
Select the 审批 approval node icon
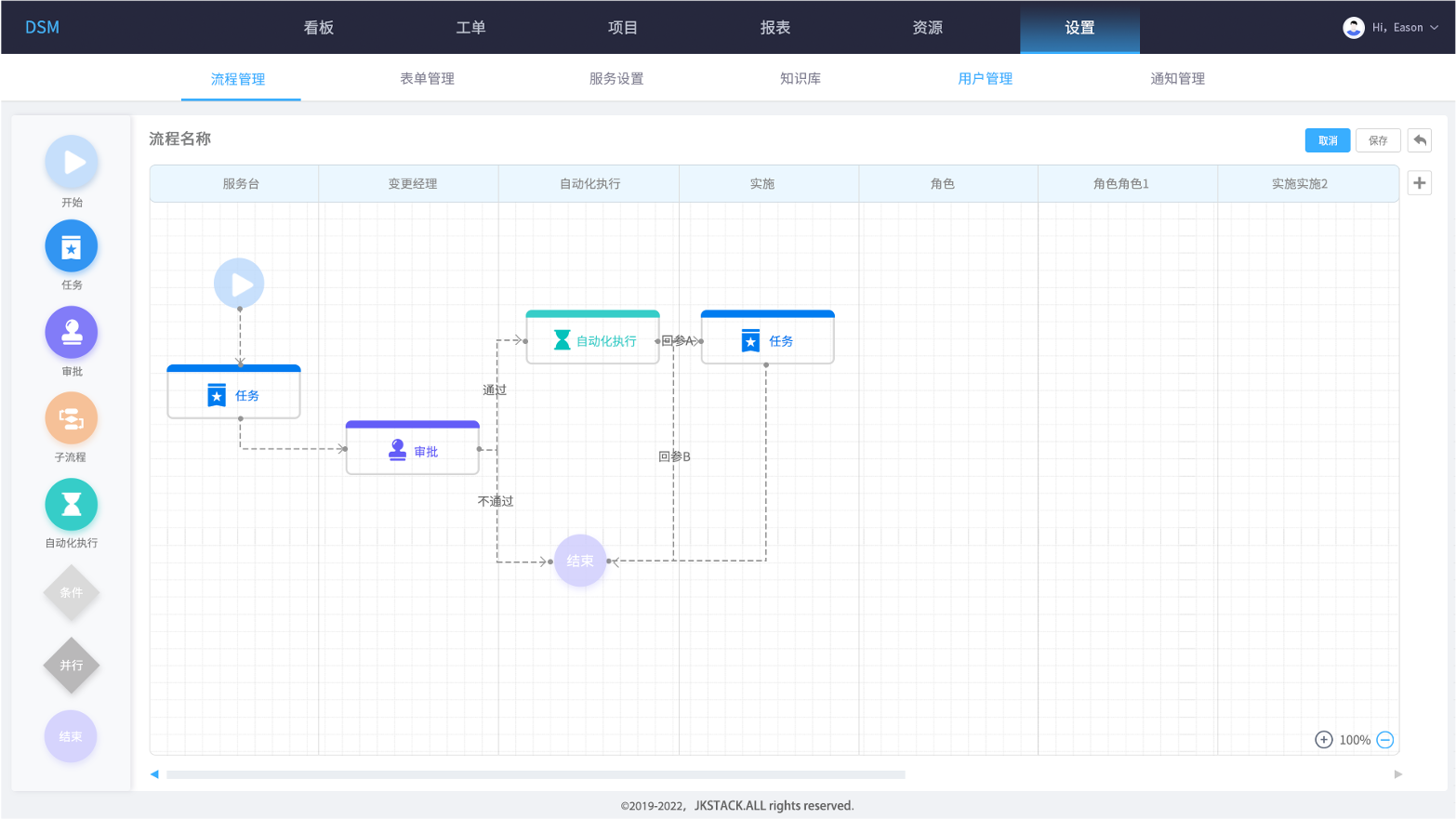point(72,332)
